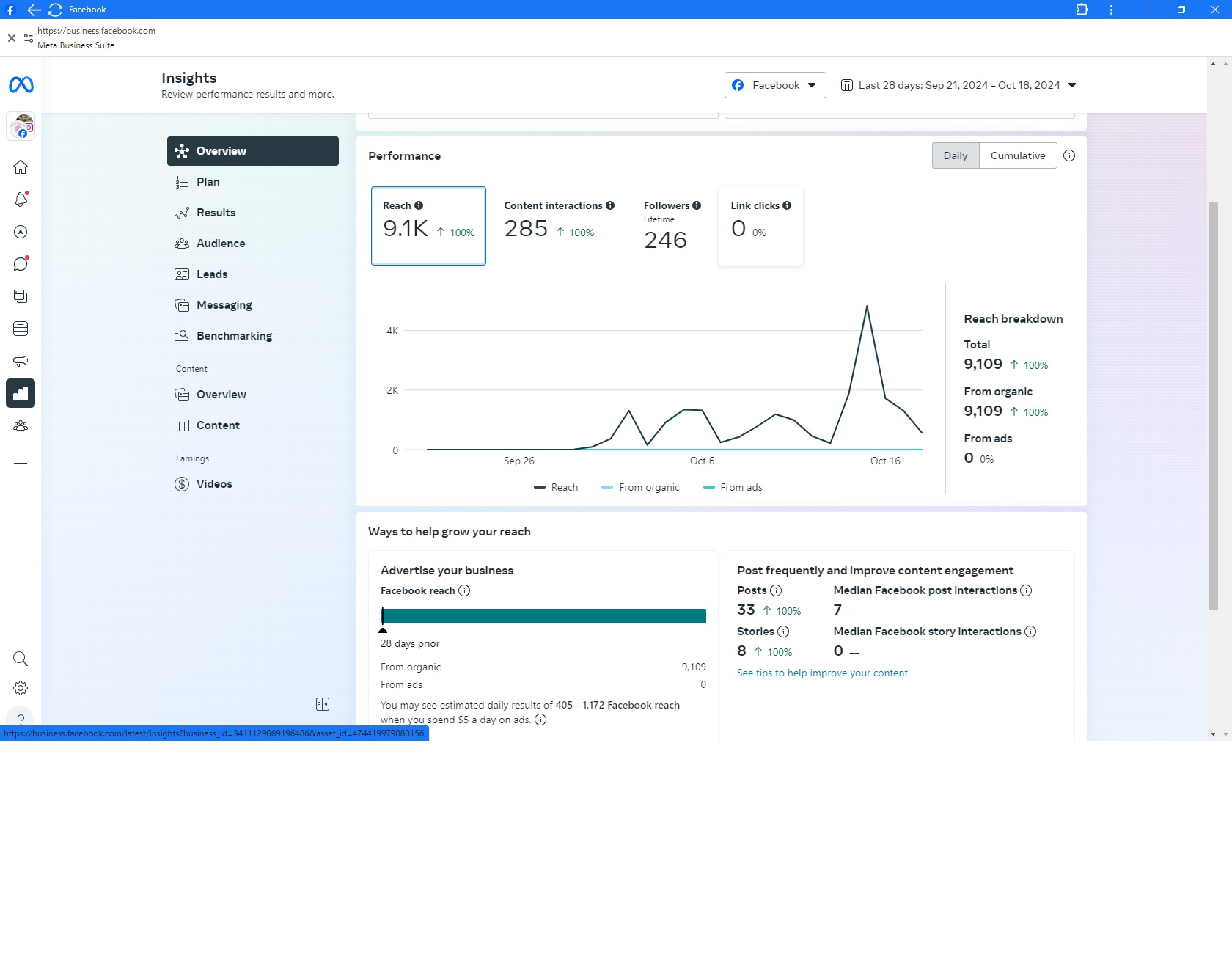Open the Last 28 days date range dropdown
The height and width of the screenshot is (955, 1232).
coord(958,85)
